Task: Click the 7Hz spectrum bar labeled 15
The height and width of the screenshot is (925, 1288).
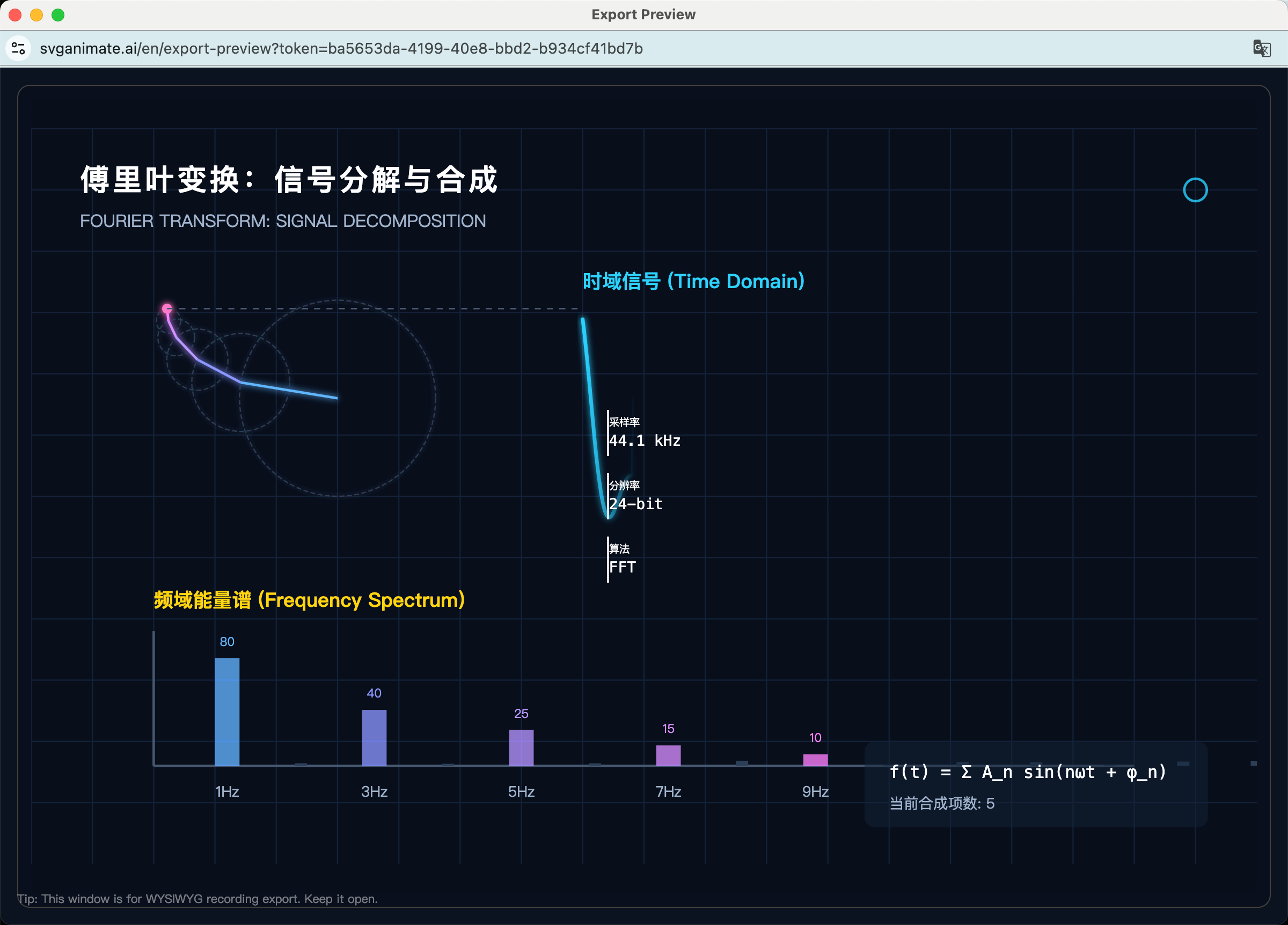Action: [x=668, y=755]
